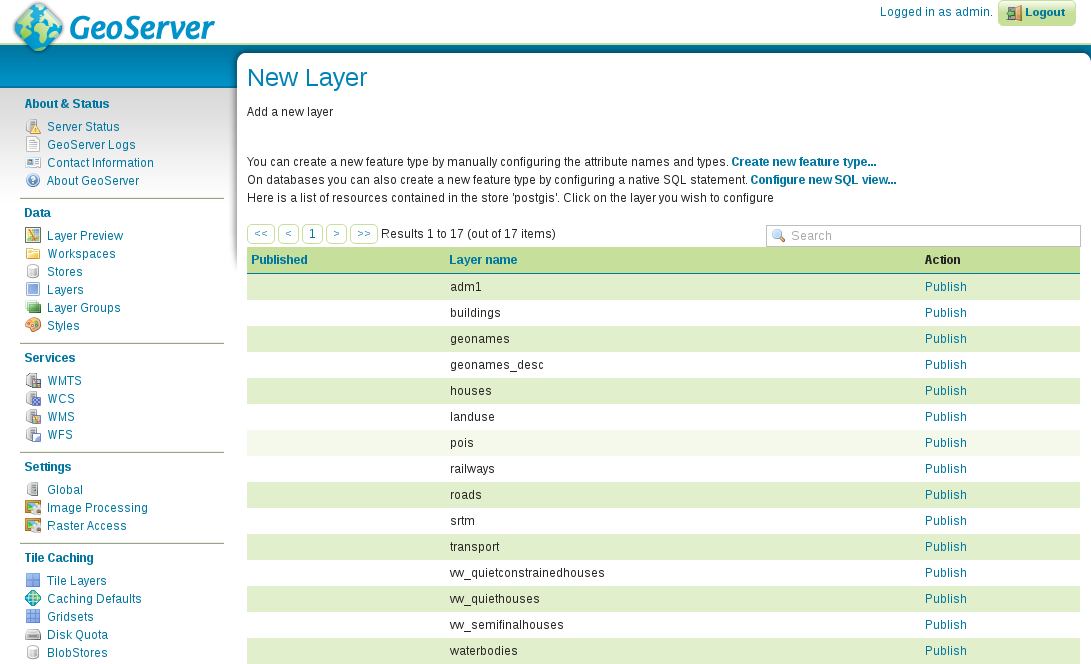Click the Disk Quota drive icon
Image resolution: width=1091 pixels, height=664 pixels.
pyautogui.click(x=33, y=635)
